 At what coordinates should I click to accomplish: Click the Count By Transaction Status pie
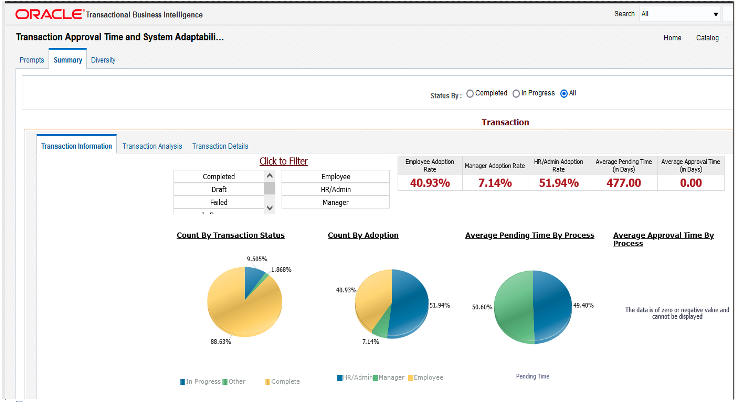[x=245, y=301]
